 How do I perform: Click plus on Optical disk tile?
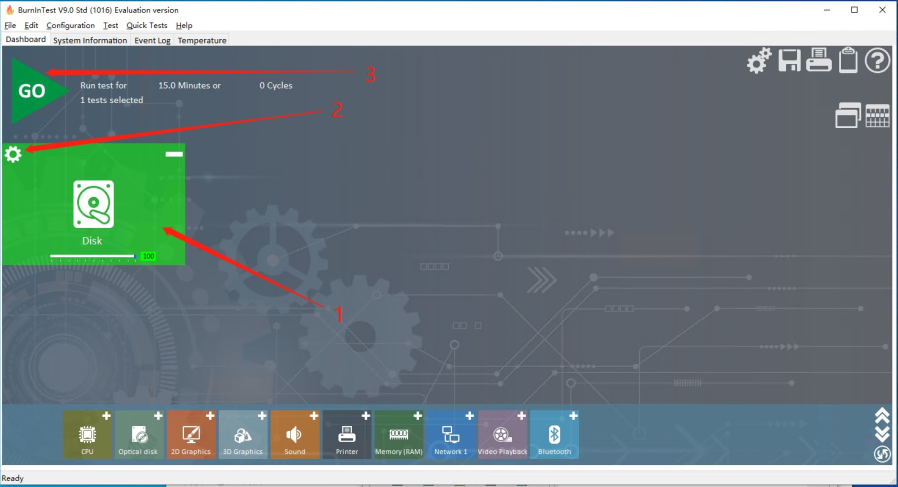pyautogui.click(x=158, y=416)
